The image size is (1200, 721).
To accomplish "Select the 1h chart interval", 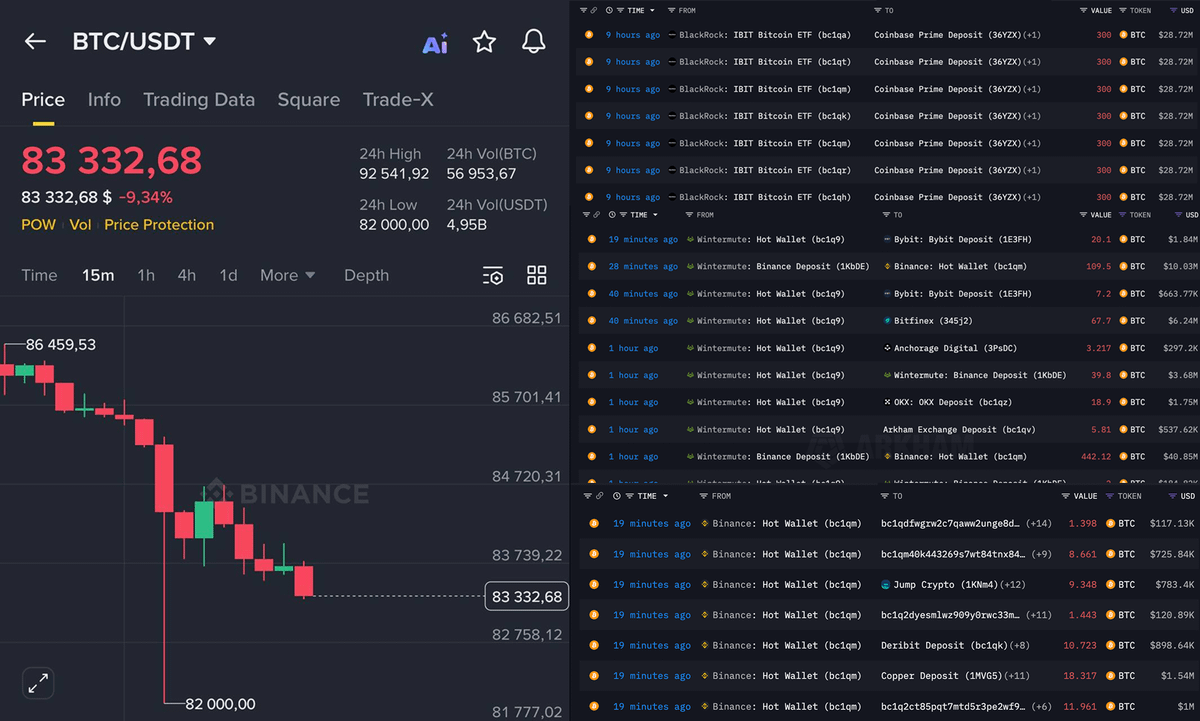I will (146, 275).
